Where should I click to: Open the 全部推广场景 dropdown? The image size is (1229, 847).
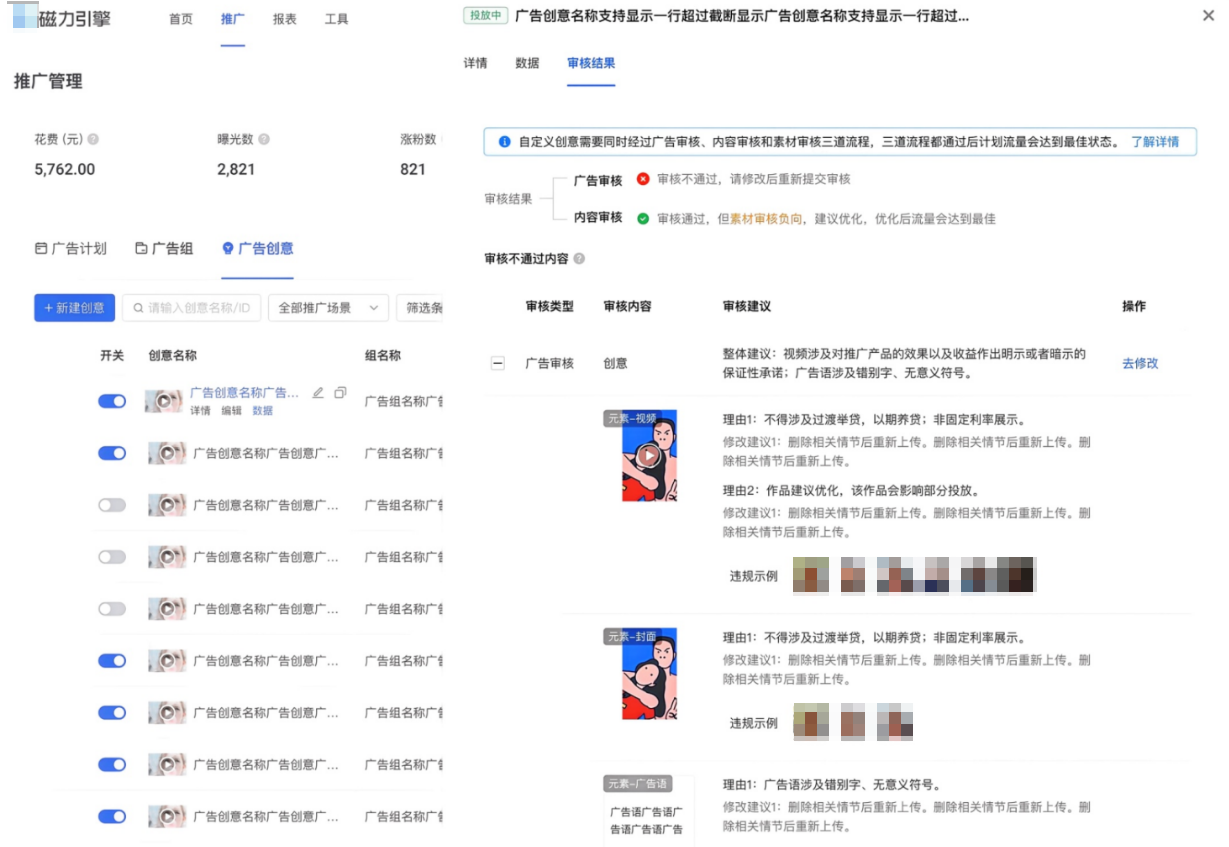pyautogui.click(x=328, y=308)
